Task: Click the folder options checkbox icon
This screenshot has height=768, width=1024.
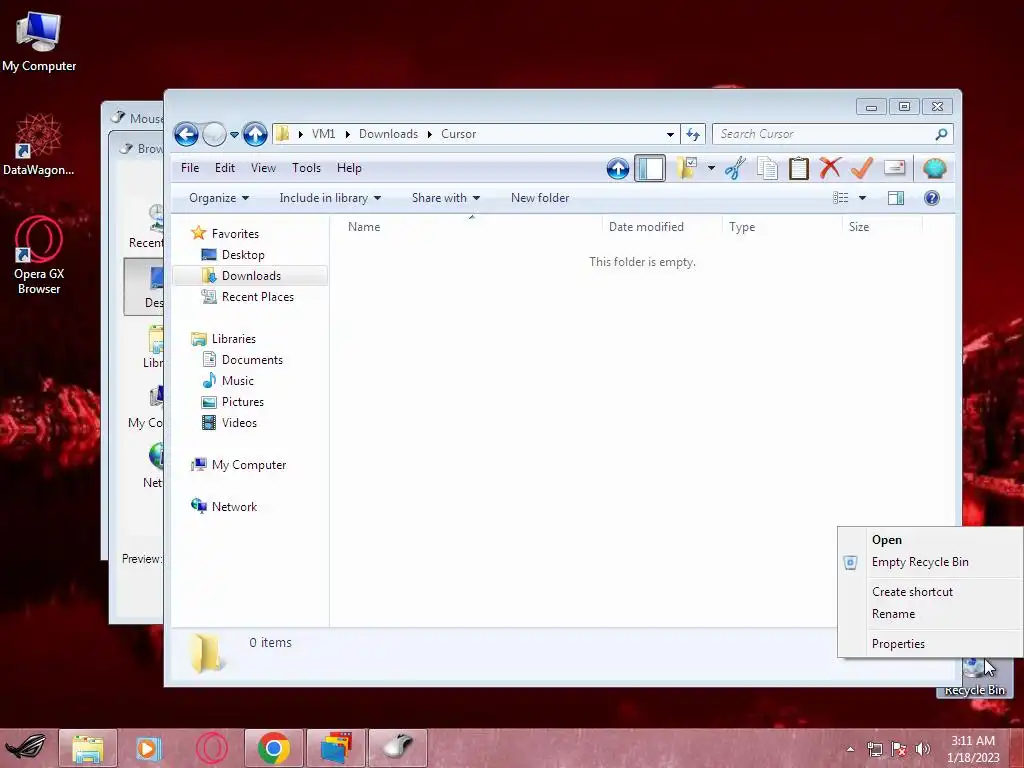Action: tap(686, 168)
